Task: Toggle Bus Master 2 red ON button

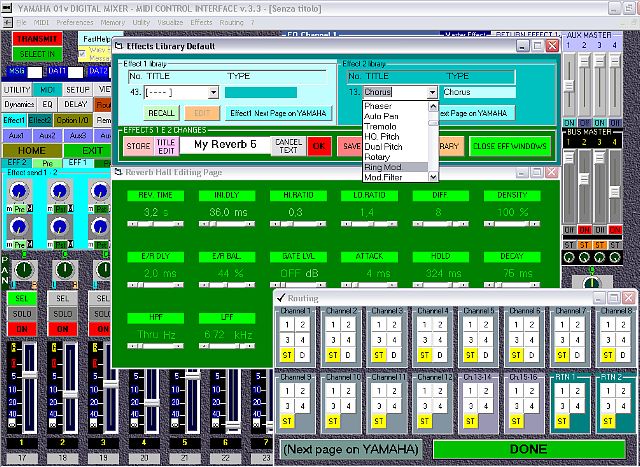Action: [x=584, y=230]
